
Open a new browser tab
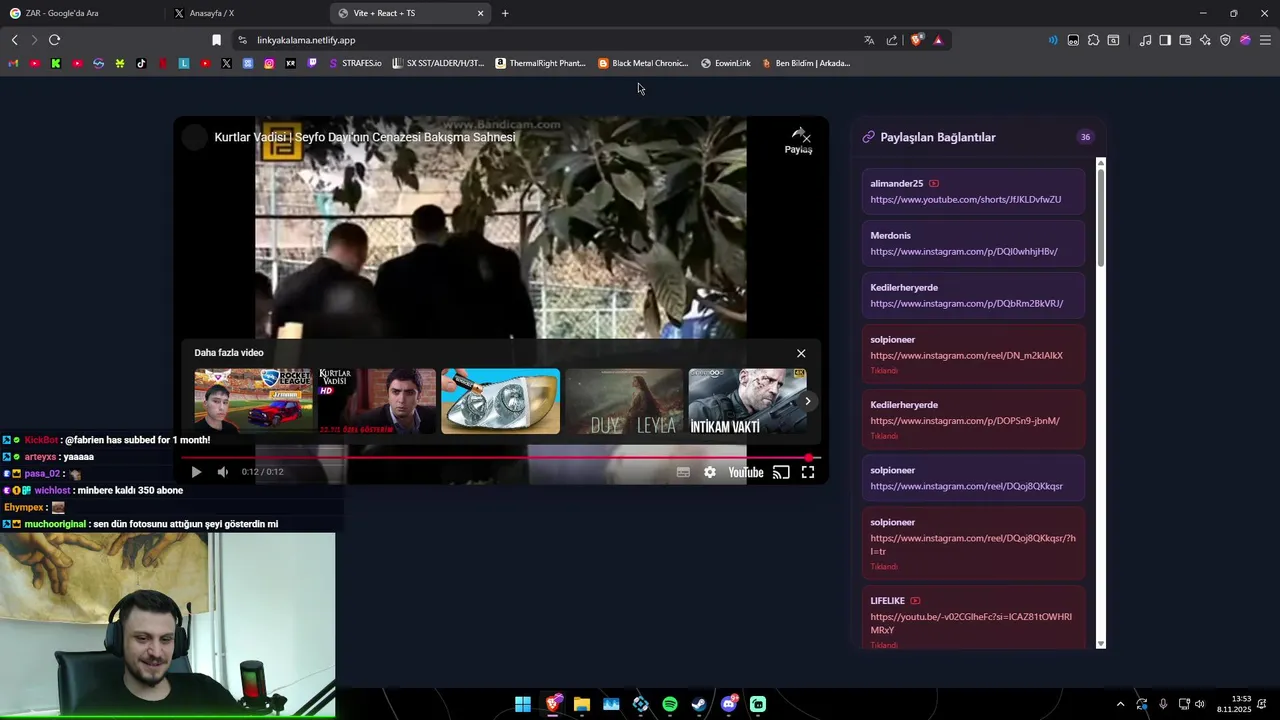[x=505, y=13]
